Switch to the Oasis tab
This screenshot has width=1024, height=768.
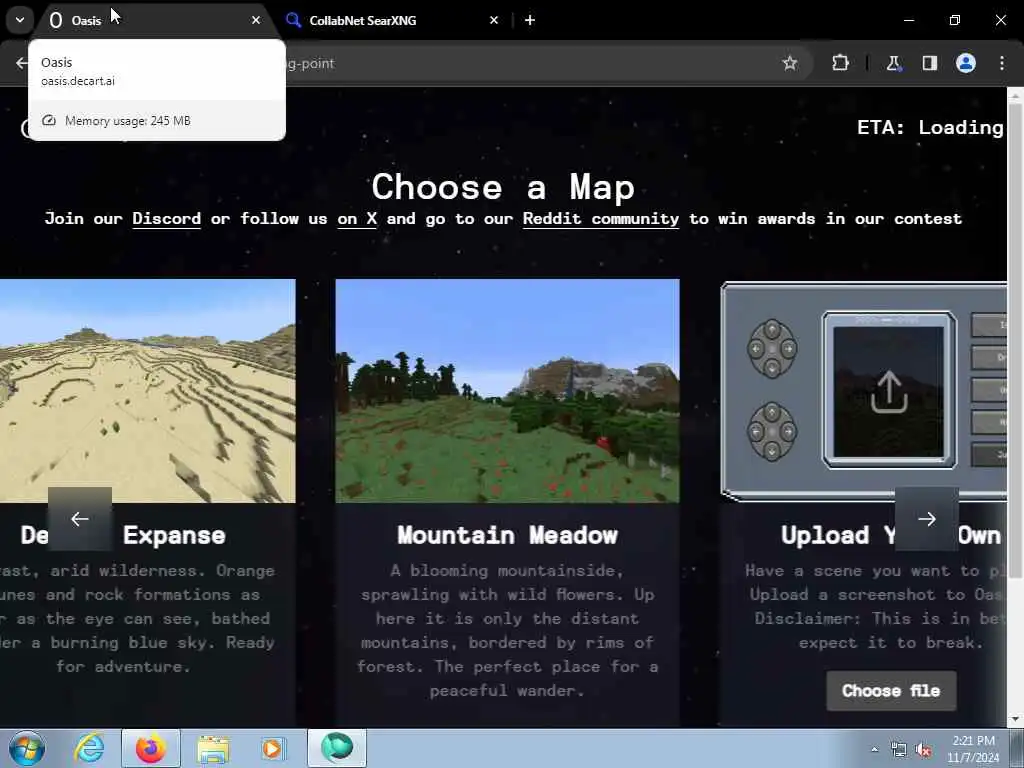click(x=154, y=20)
